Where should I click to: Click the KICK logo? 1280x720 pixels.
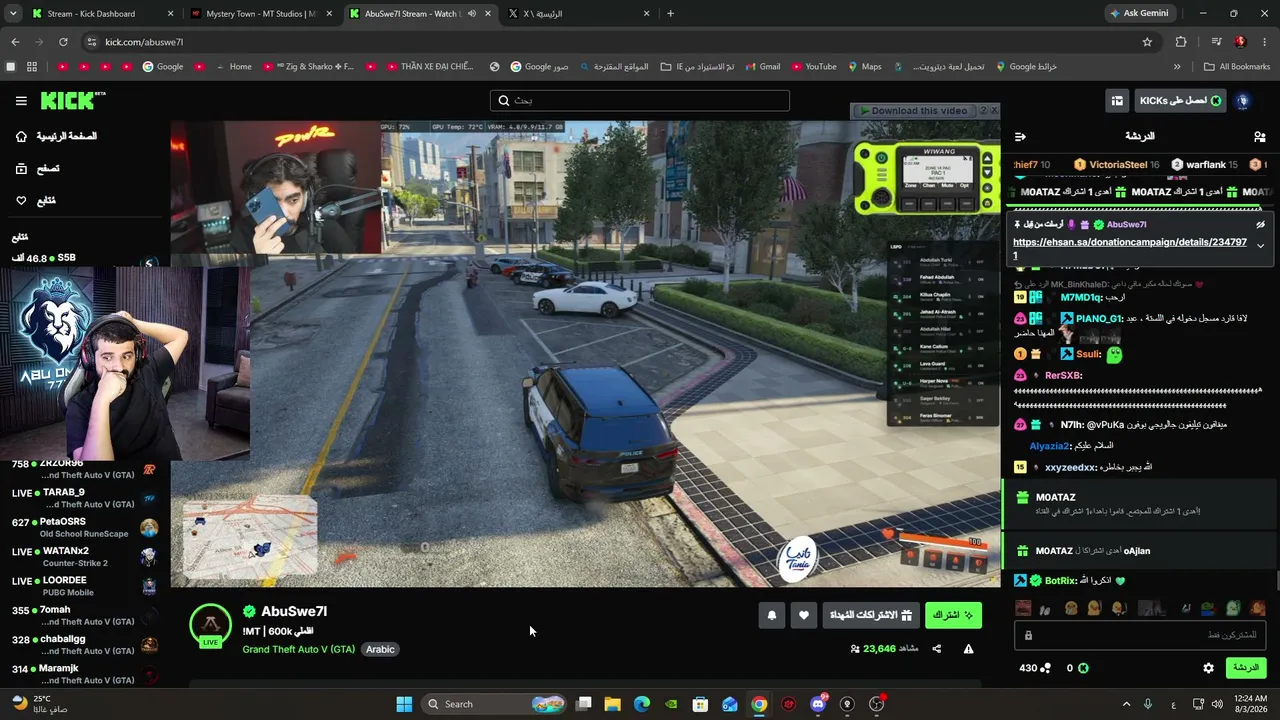[72, 100]
